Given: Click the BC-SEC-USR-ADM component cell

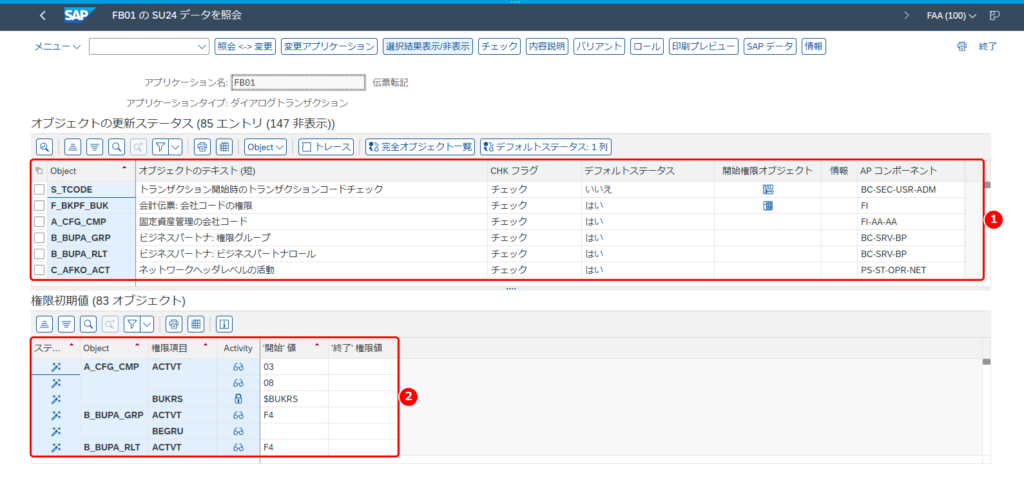Looking at the screenshot, I should [x=910, y=189].
